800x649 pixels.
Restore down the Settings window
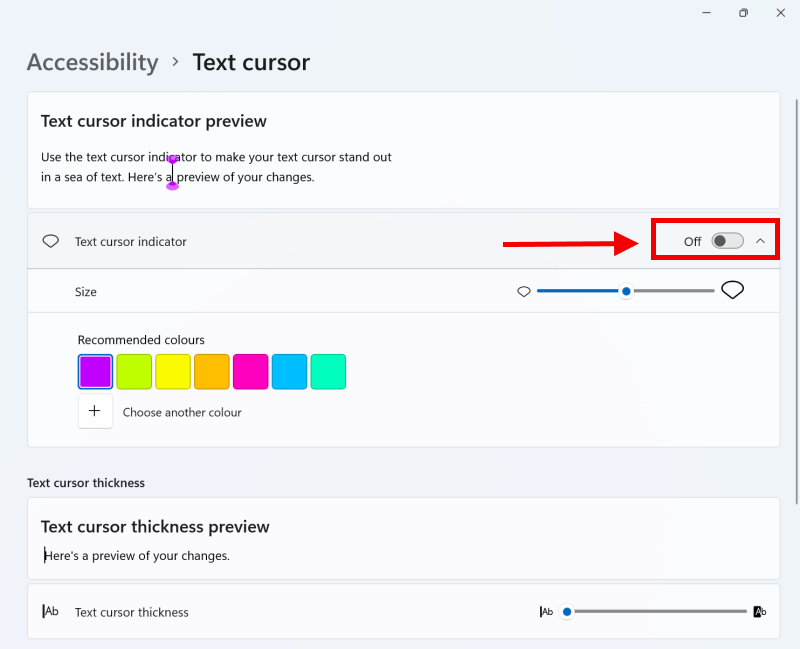pos(743,13)
